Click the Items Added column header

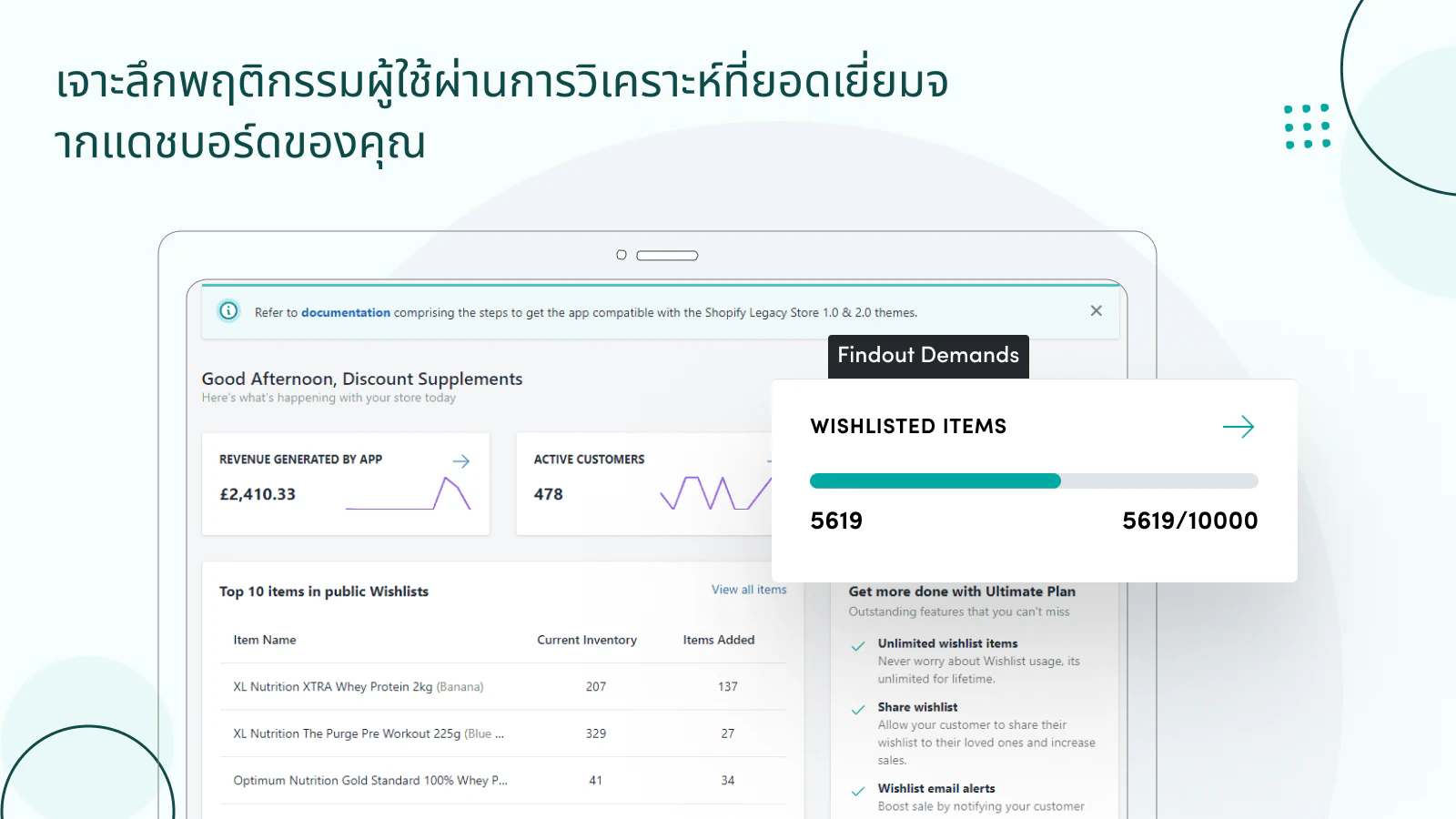coord(719,640)
